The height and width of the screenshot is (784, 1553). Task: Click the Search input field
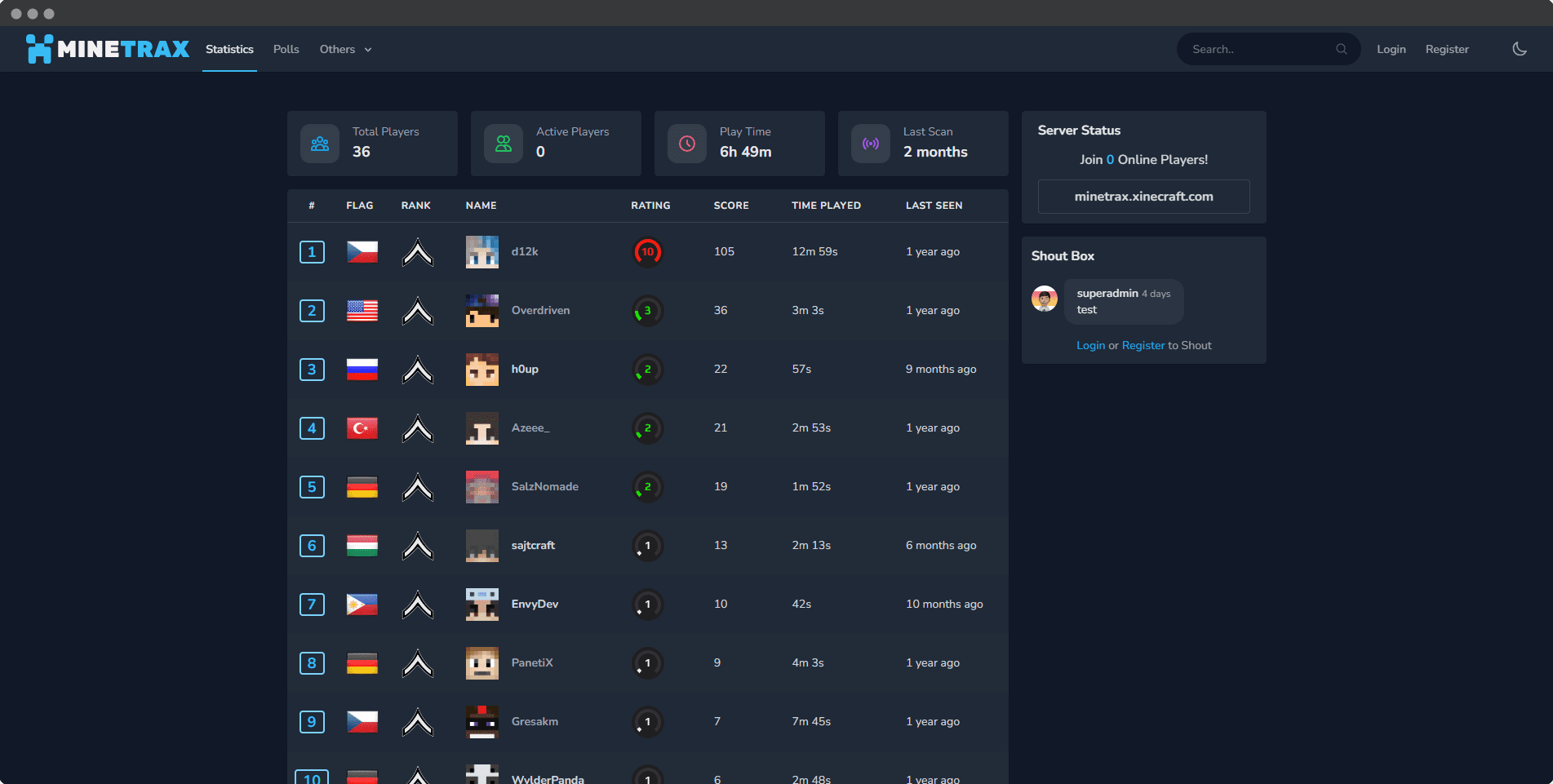tap(1268, 49)
